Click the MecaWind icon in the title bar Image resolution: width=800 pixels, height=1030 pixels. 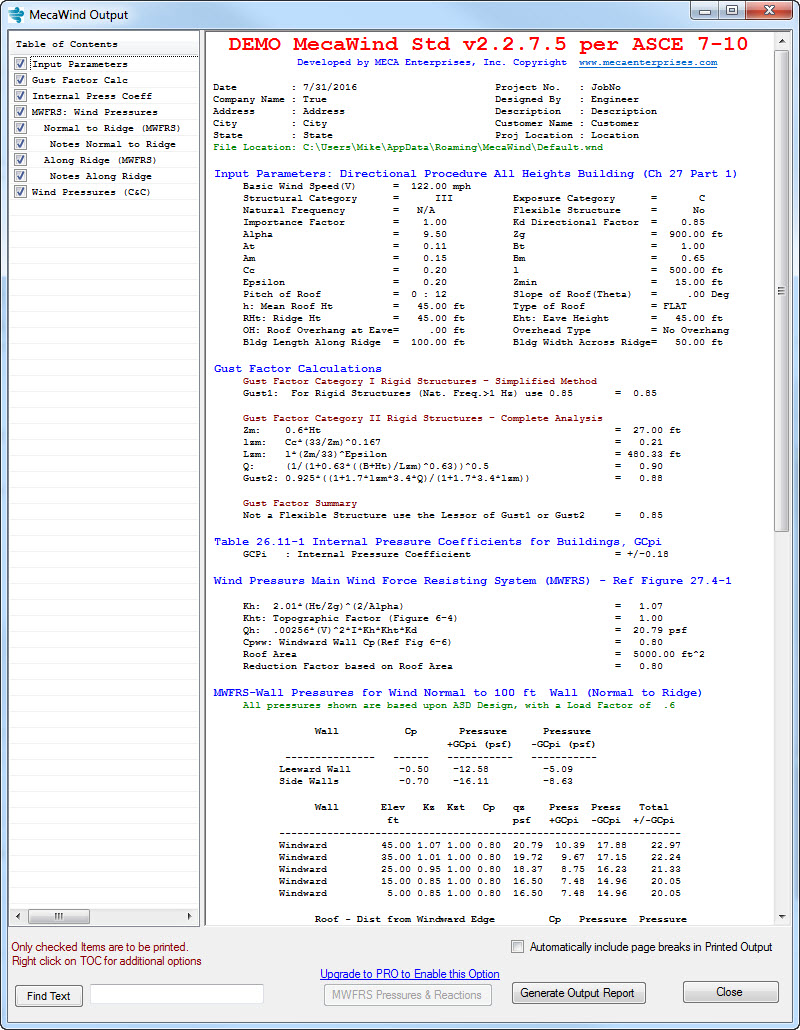tap(14, 12)
